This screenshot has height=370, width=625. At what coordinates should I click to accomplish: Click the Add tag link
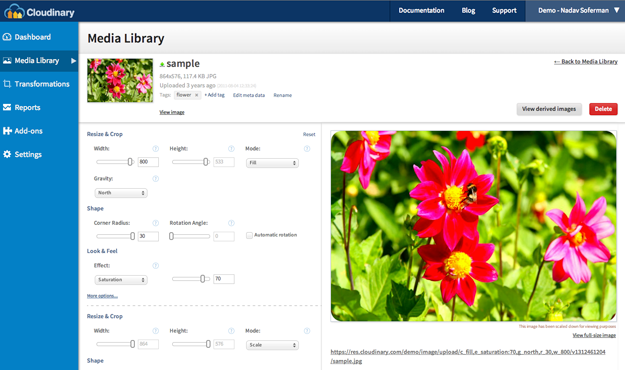pyautogui.click(x=214, y=95)
